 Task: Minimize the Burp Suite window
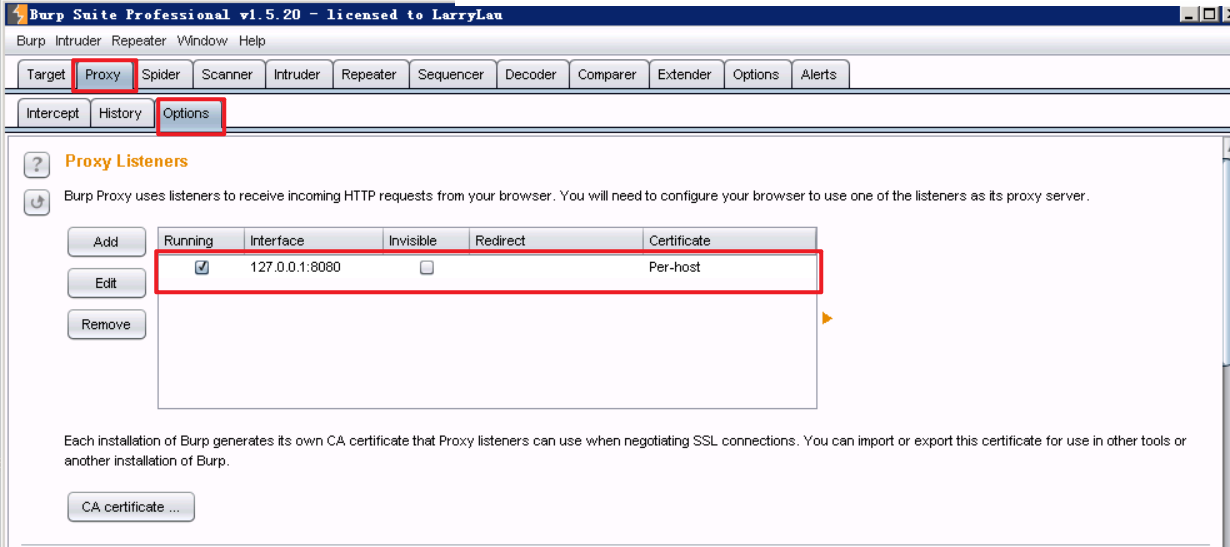1189,14
